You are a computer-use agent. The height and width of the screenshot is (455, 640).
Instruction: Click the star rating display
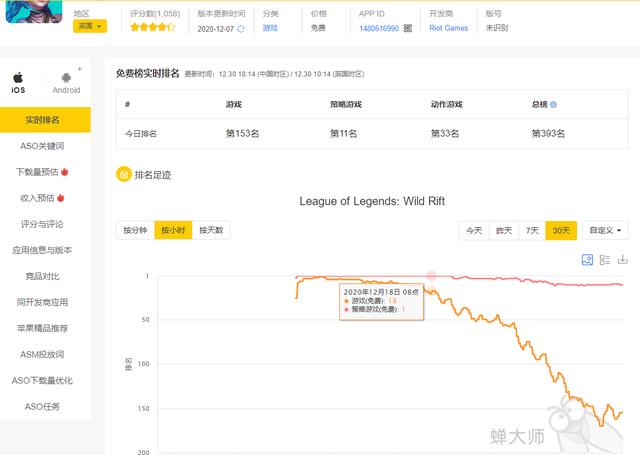click(x=153, y=27)
